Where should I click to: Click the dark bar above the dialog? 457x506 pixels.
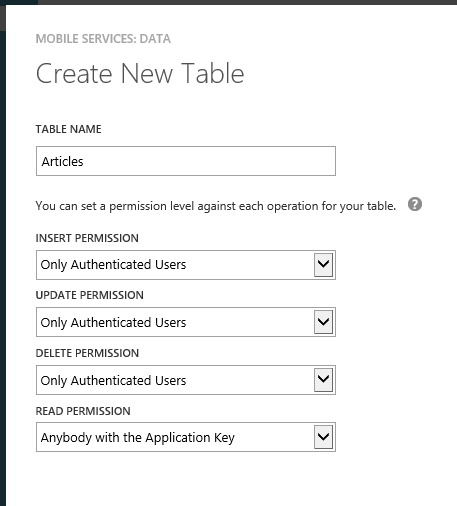[247, 2]
